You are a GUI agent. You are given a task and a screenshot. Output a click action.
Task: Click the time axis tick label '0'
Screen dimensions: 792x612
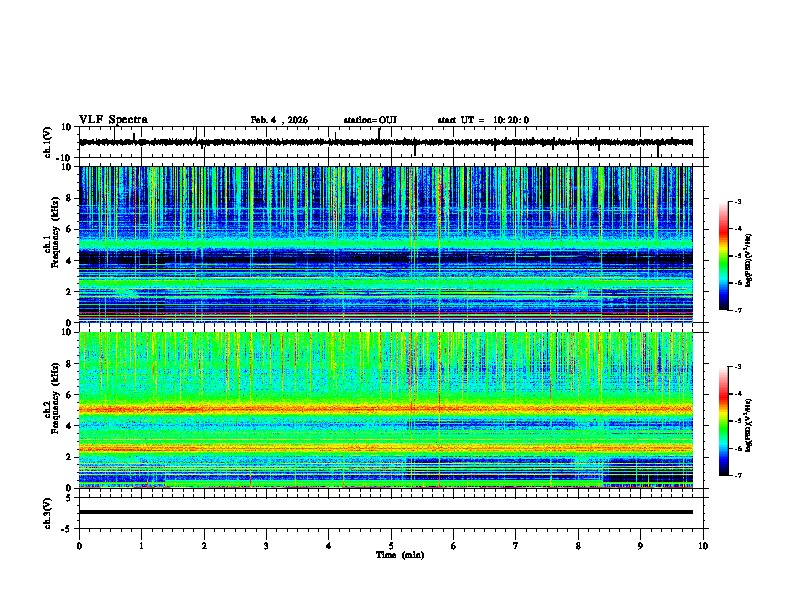pos(79,546)
